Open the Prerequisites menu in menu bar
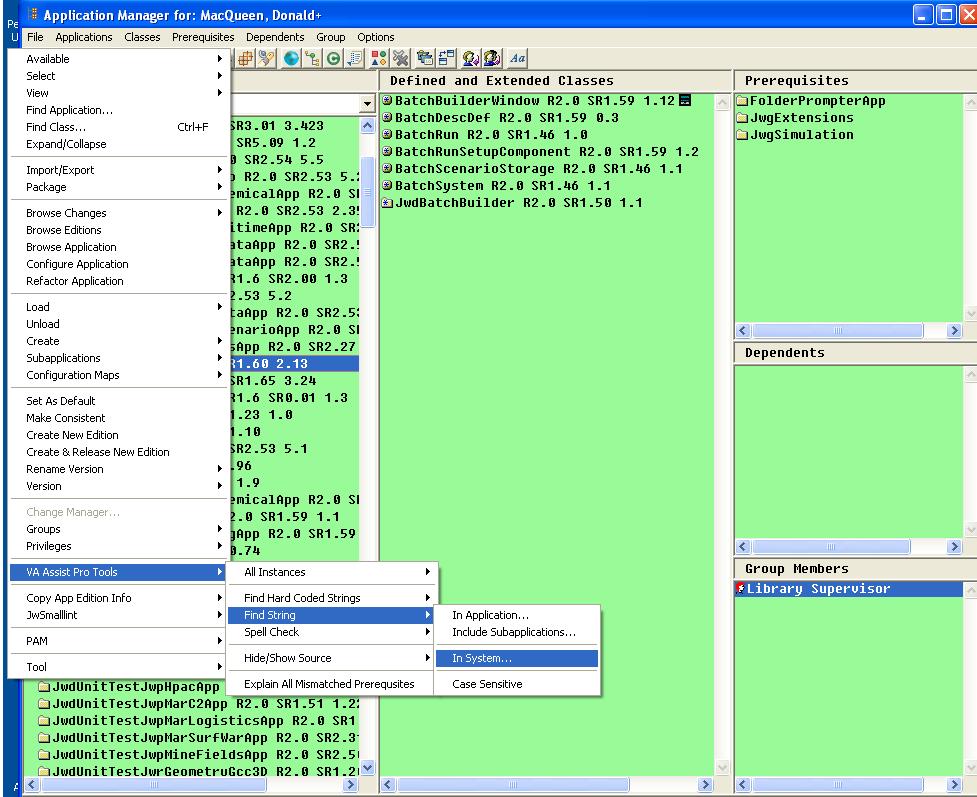Viewport: 977px width, 797px height. point(203,37)
